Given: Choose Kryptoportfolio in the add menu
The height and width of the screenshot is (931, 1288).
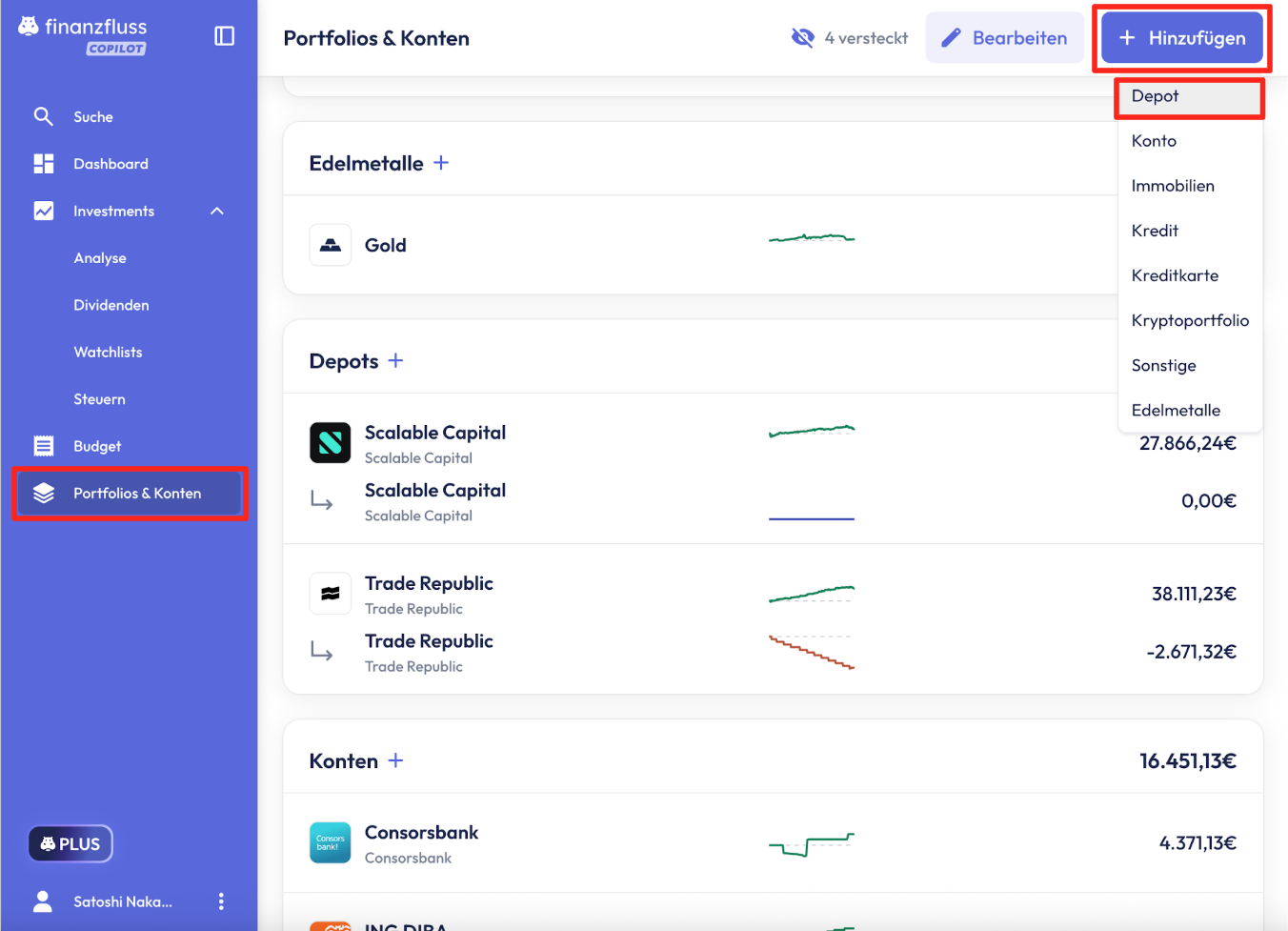Looking at the screenshot, I should (1190, 321).
